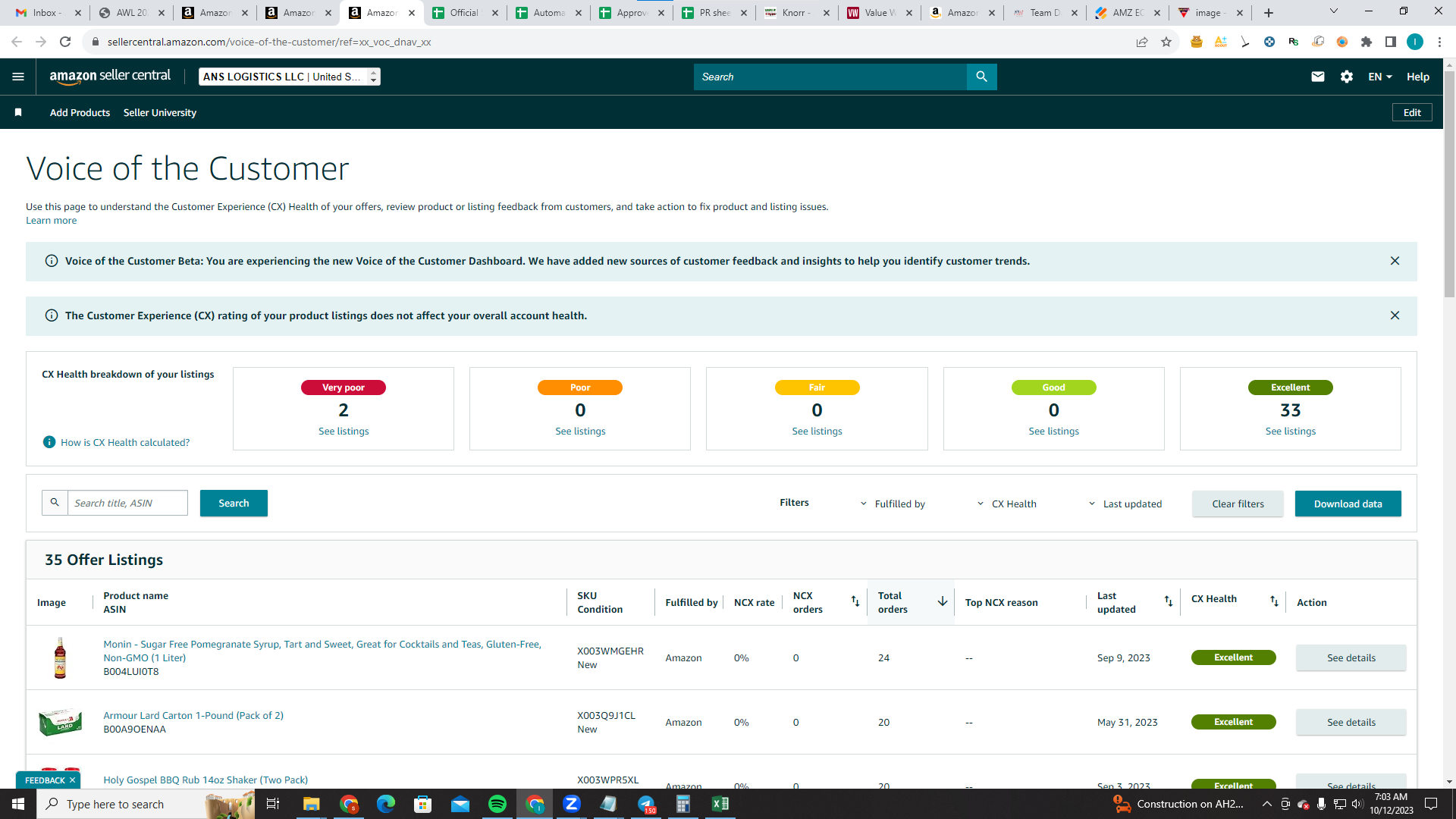Viewport: 1456px width, 819px height.
Task: Dismiss the CX rating account health banner
Action: point(1395,315)
